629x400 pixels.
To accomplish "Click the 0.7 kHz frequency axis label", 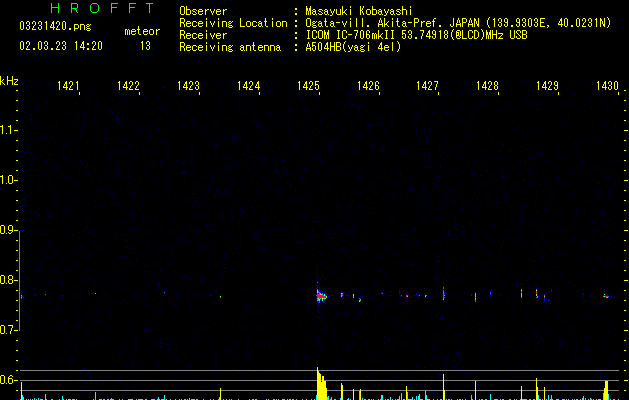I will 8,330.
